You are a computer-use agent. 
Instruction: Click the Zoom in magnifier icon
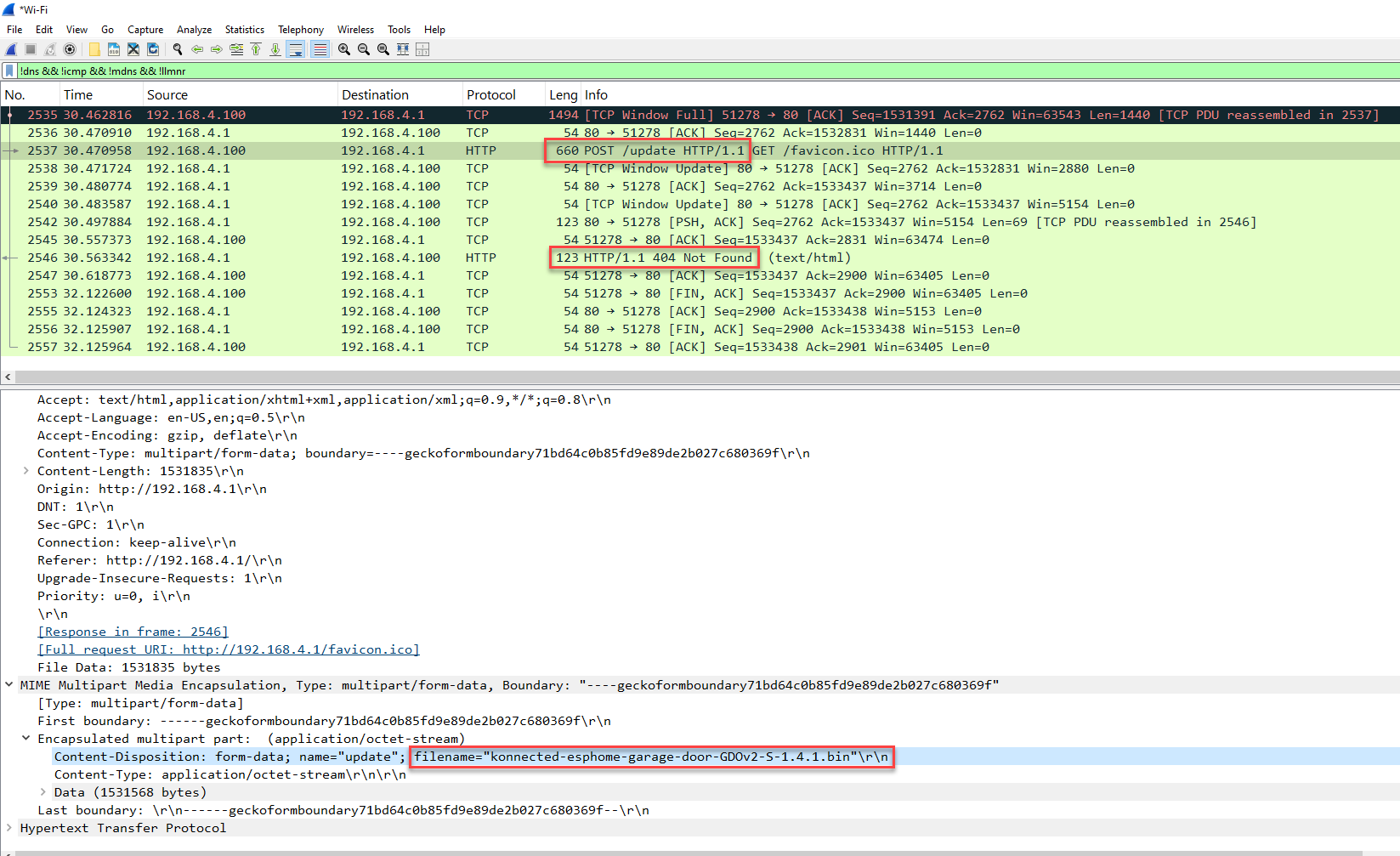(343, 49)
